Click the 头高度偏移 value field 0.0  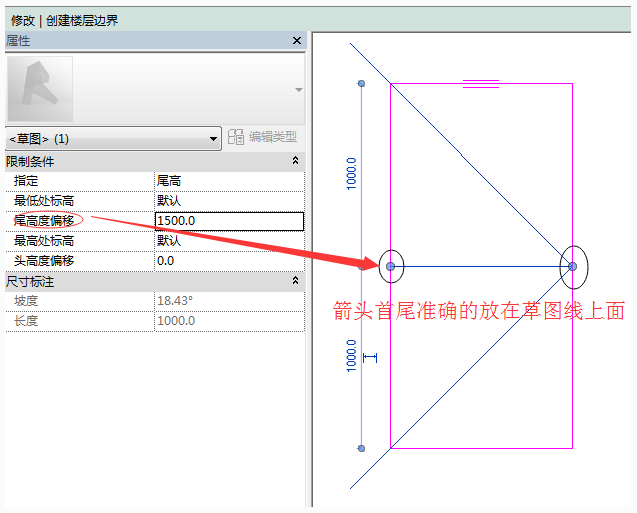click(229, 261)
